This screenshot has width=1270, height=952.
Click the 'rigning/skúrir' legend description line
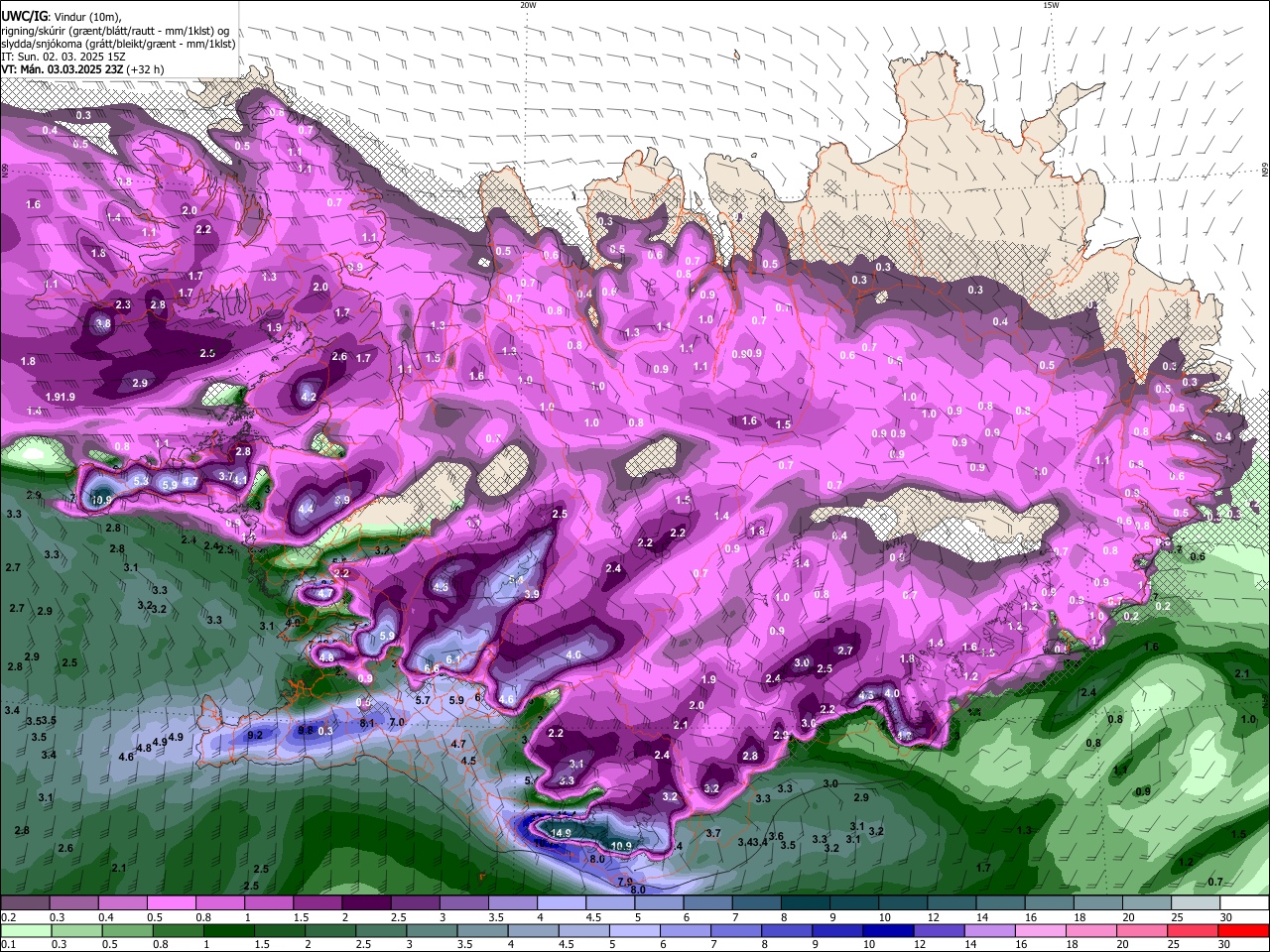115,31
